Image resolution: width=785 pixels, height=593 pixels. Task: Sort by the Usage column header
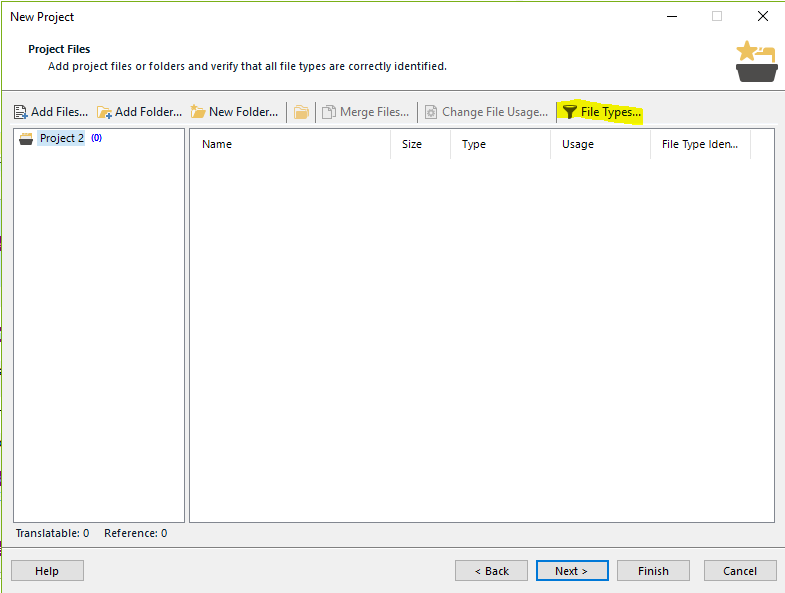601,144
